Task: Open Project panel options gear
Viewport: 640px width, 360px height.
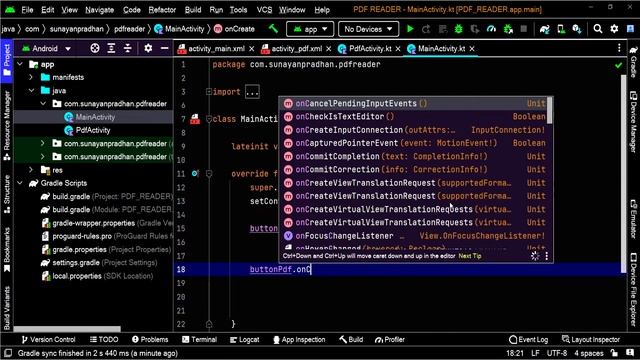Action: coord(148,49)
